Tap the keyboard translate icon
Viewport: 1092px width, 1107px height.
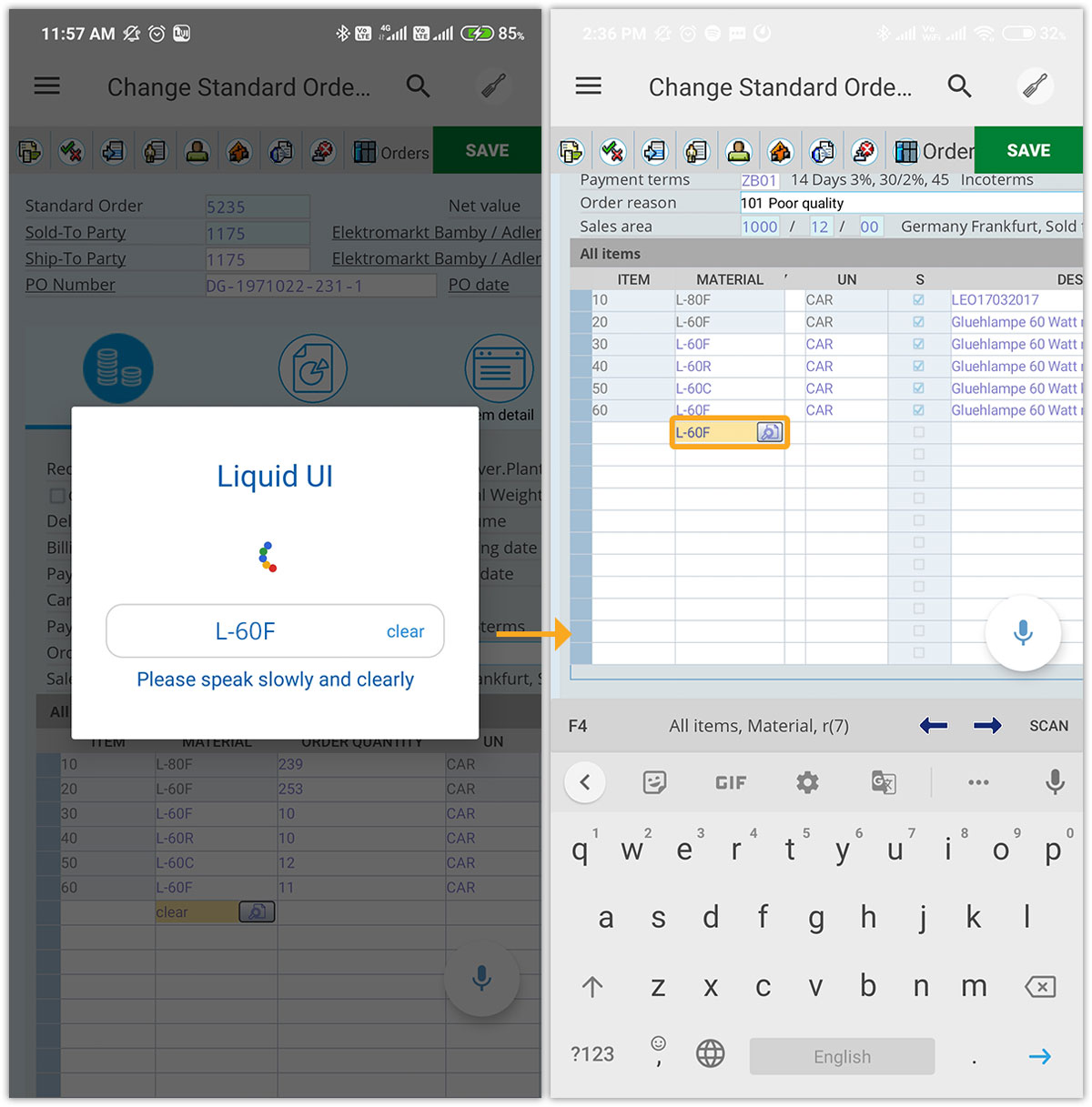884,782
